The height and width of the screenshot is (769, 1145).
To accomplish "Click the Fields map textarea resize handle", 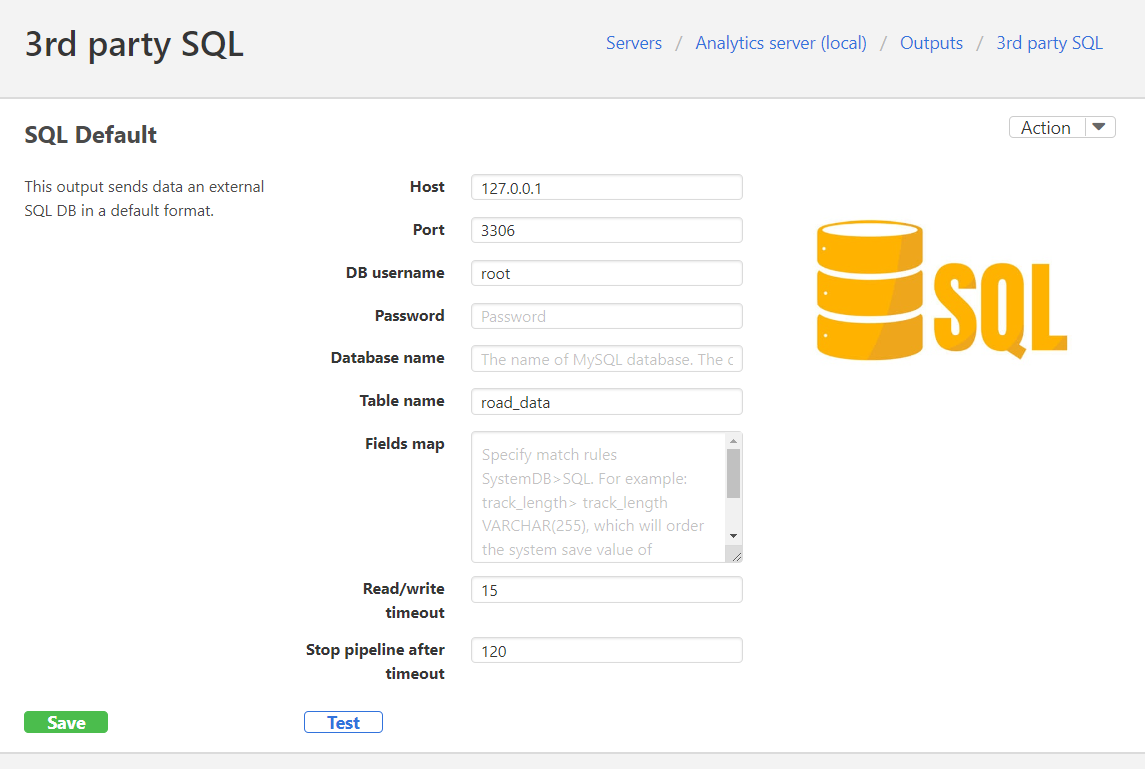I will coord(736,556).
